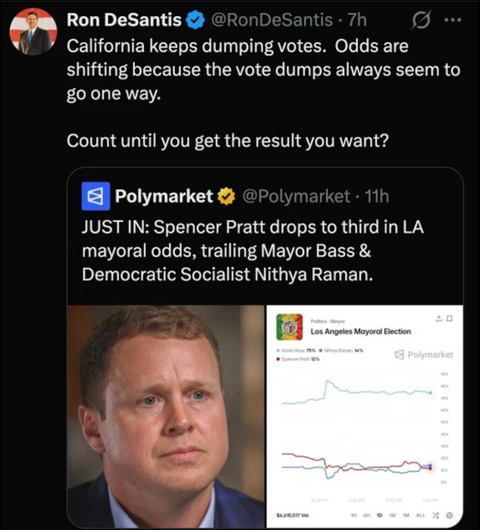Click the share/upload icon in chart card
480x530 pixels.
tap(439, 318)
